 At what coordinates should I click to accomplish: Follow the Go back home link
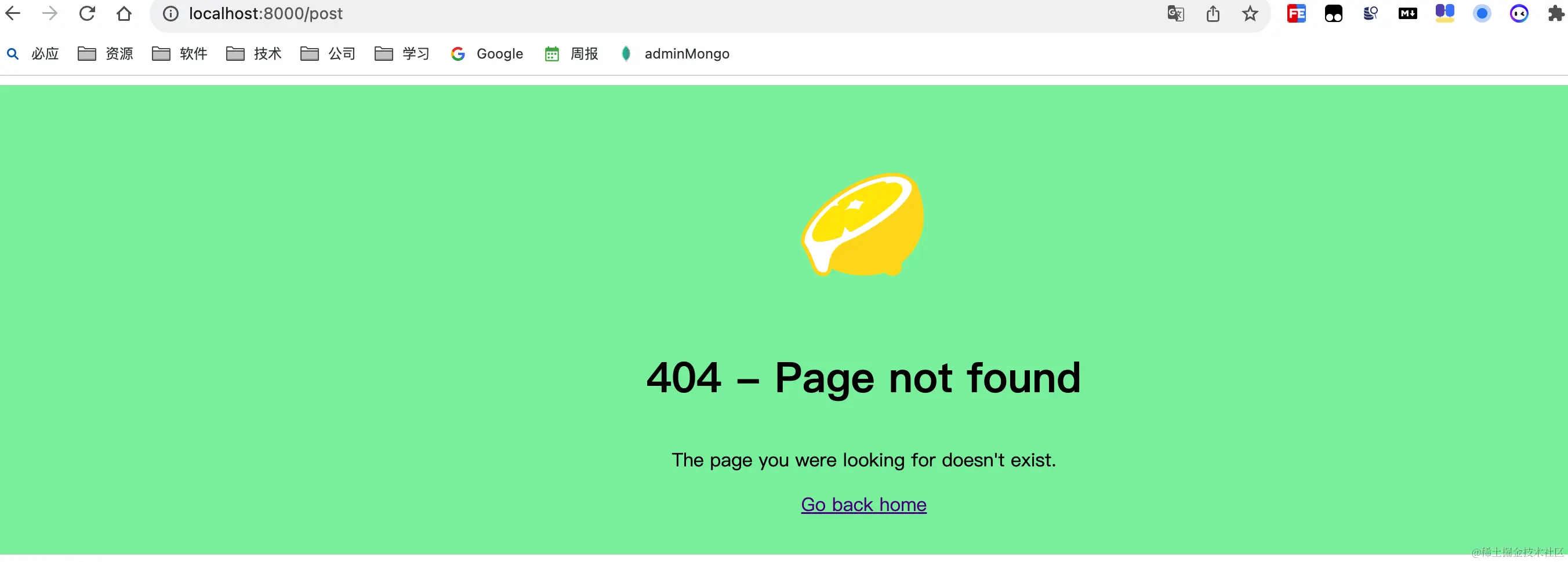click(864, 505)
